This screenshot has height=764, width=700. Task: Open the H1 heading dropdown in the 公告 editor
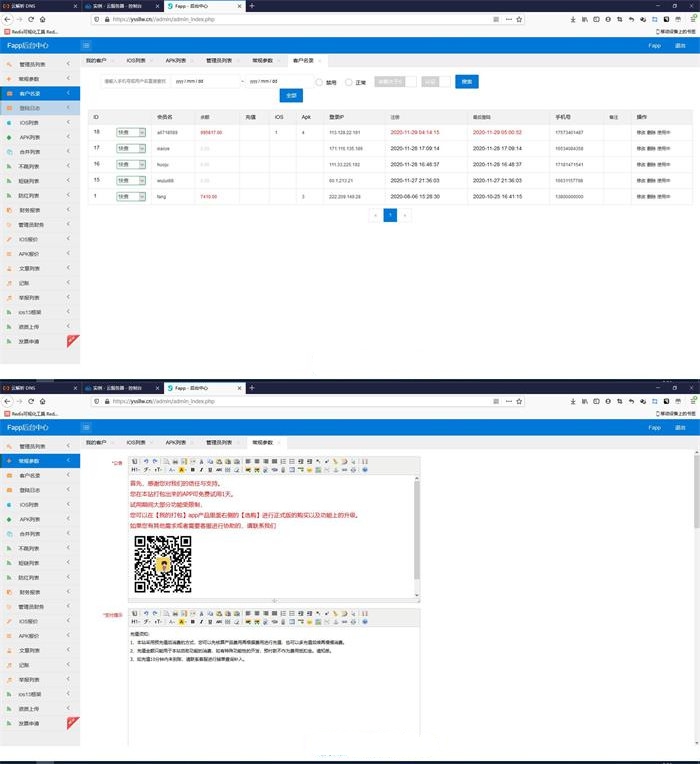click(x=135, y=470)
